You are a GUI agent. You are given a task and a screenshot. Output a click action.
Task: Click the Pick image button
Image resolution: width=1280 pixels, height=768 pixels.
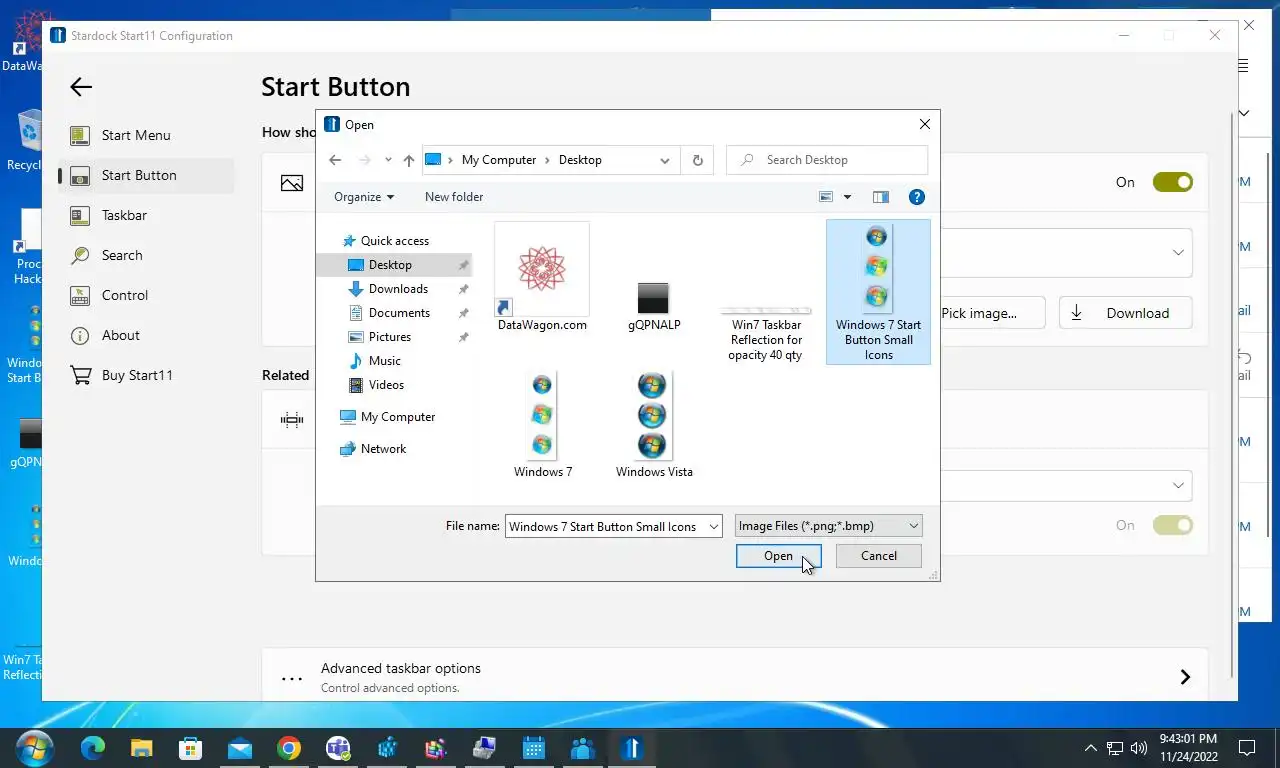pyautogui.click(x=992, y=313)
